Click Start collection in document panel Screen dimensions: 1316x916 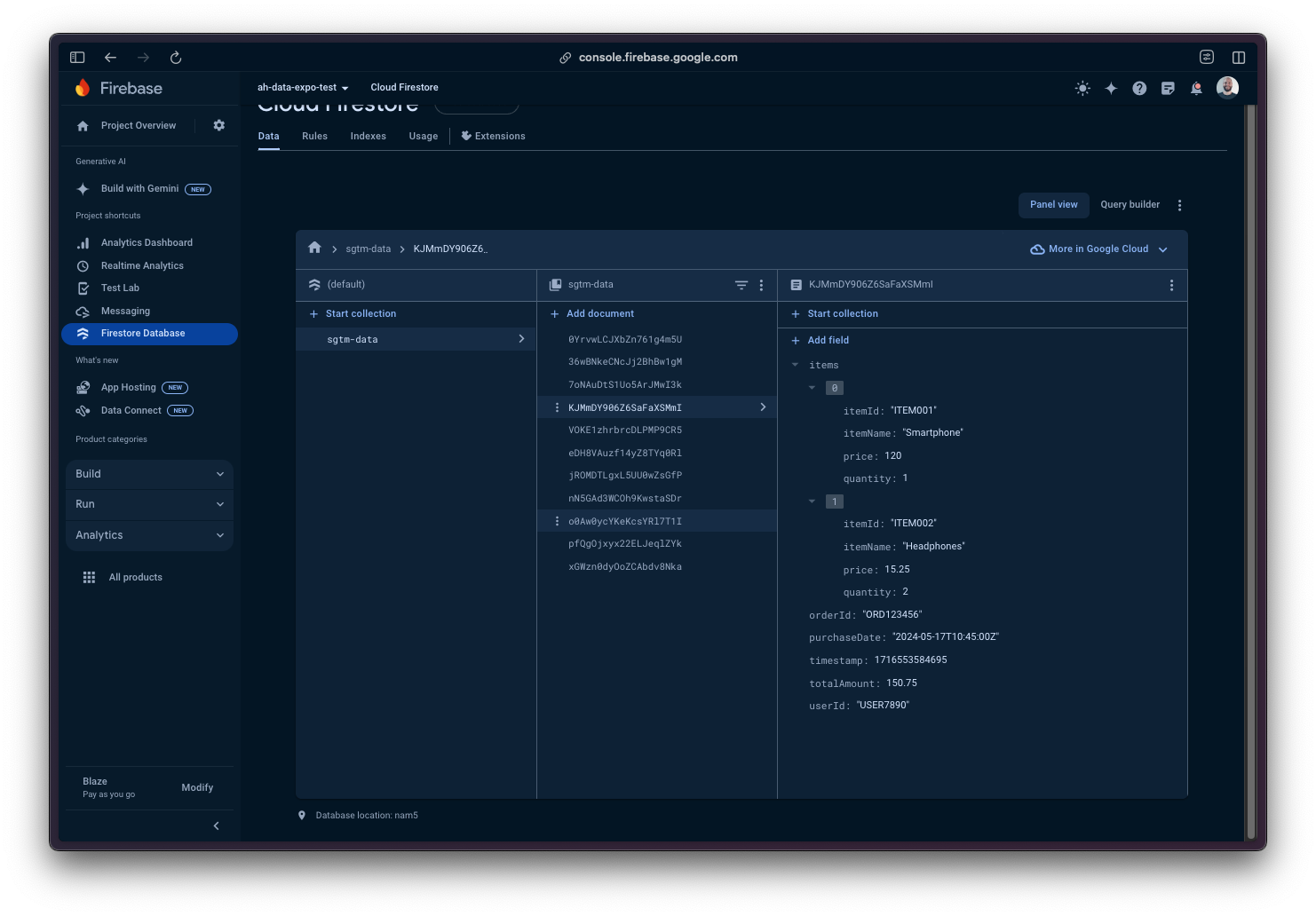tap(834, 314)
